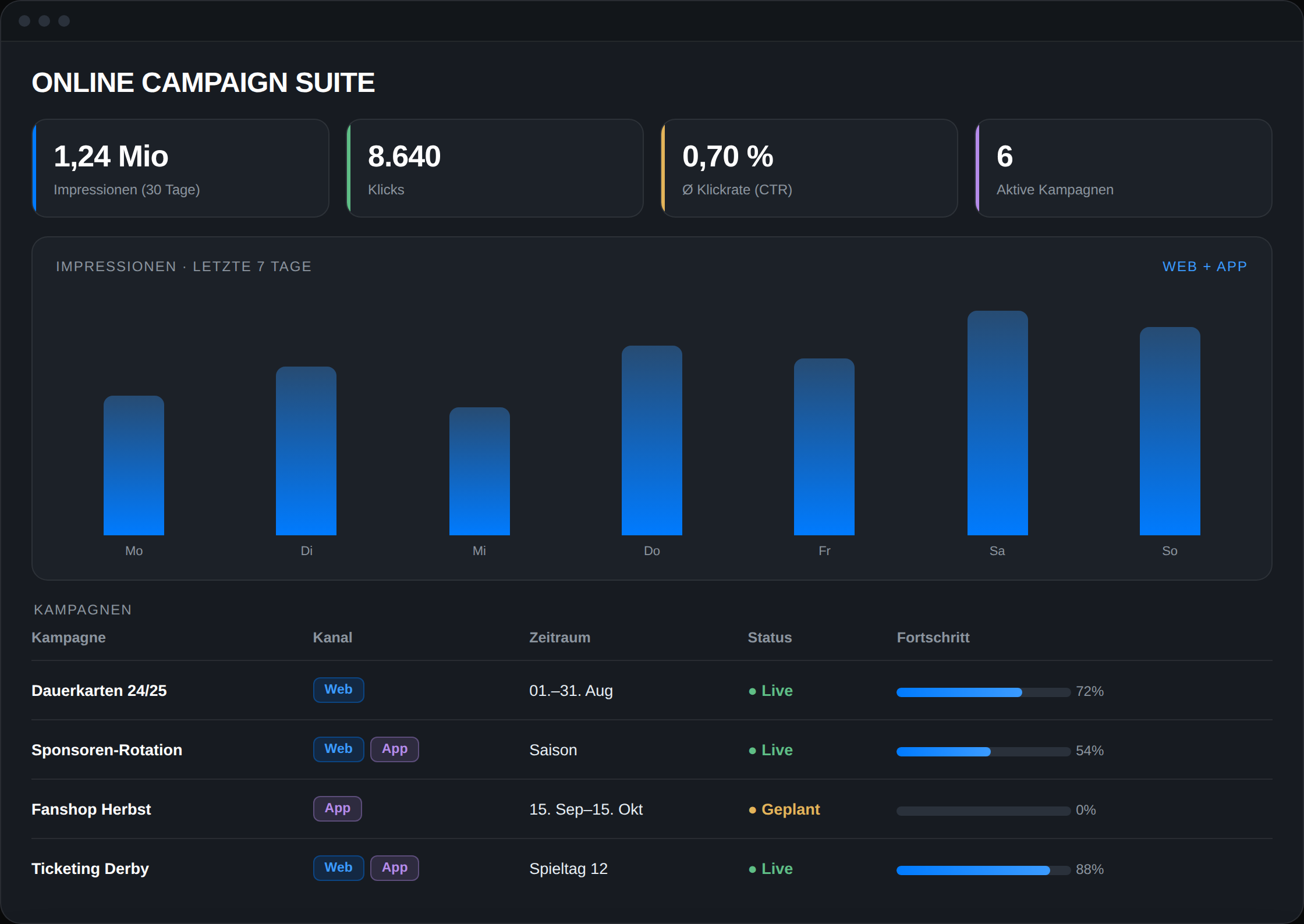Screen dimensions: 1304x924
Task: Click the App tag in Ticketing Derby row
Action: pos(395,868)
